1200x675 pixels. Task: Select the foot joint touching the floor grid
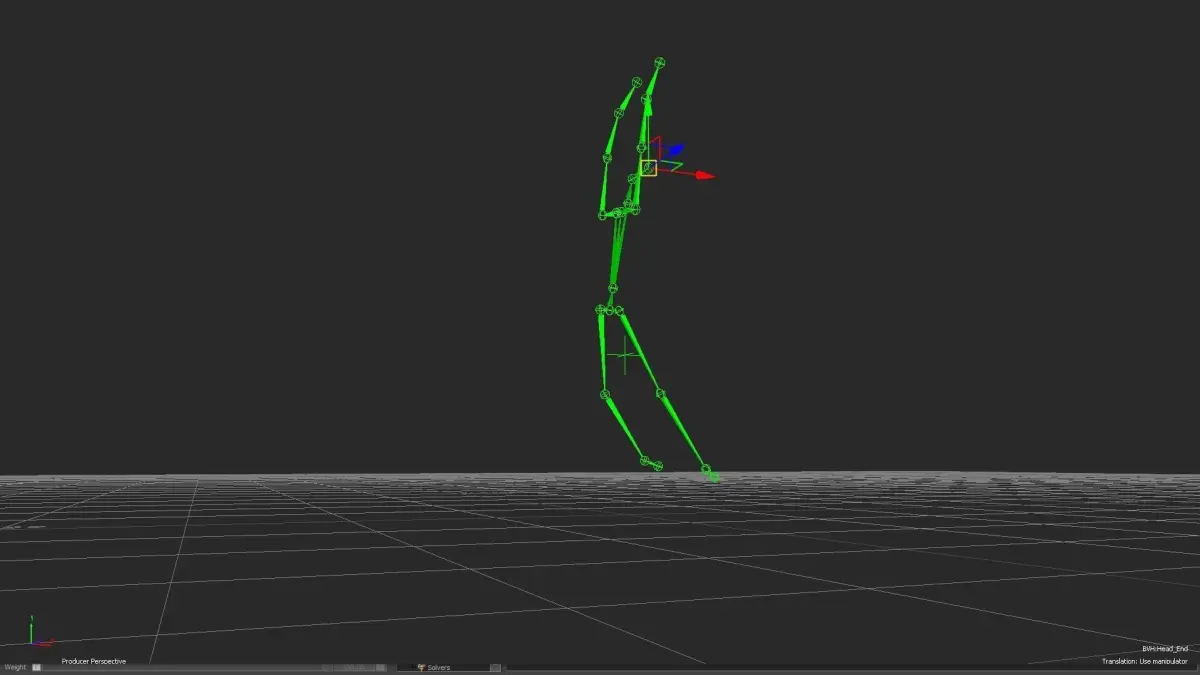713,477
